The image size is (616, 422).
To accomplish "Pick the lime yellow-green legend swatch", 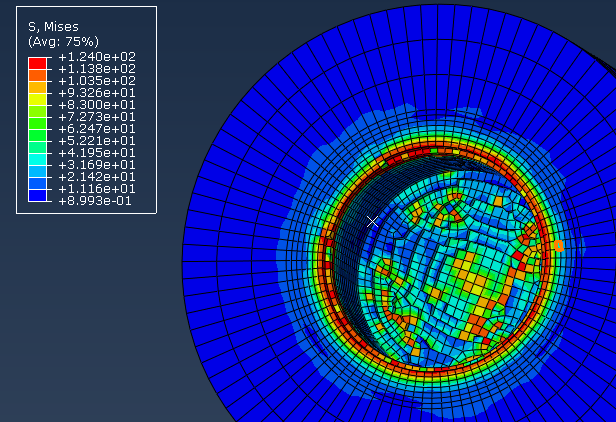I will pos(37,112).
